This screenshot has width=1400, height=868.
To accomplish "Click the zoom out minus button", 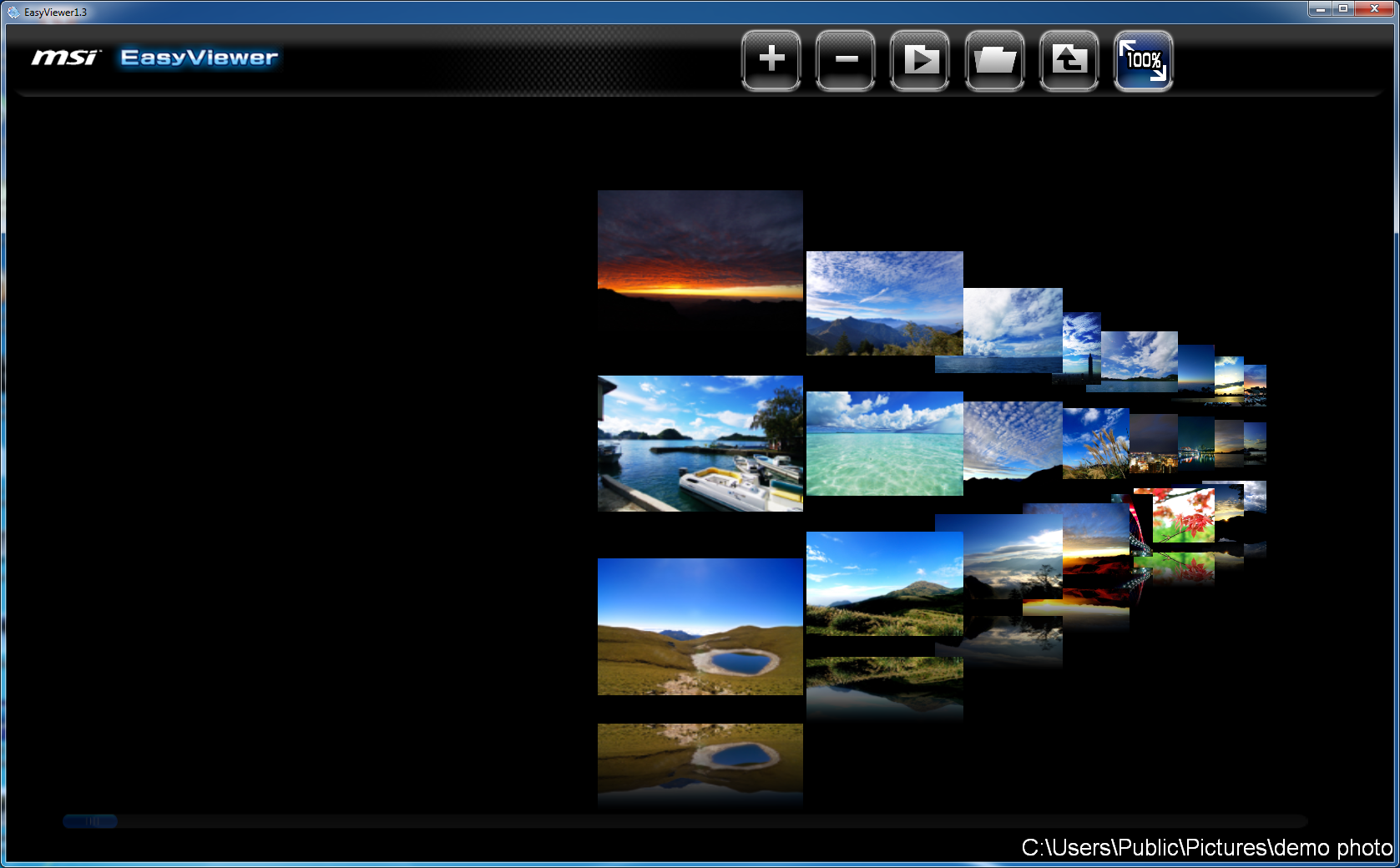I will pos(846,60).
